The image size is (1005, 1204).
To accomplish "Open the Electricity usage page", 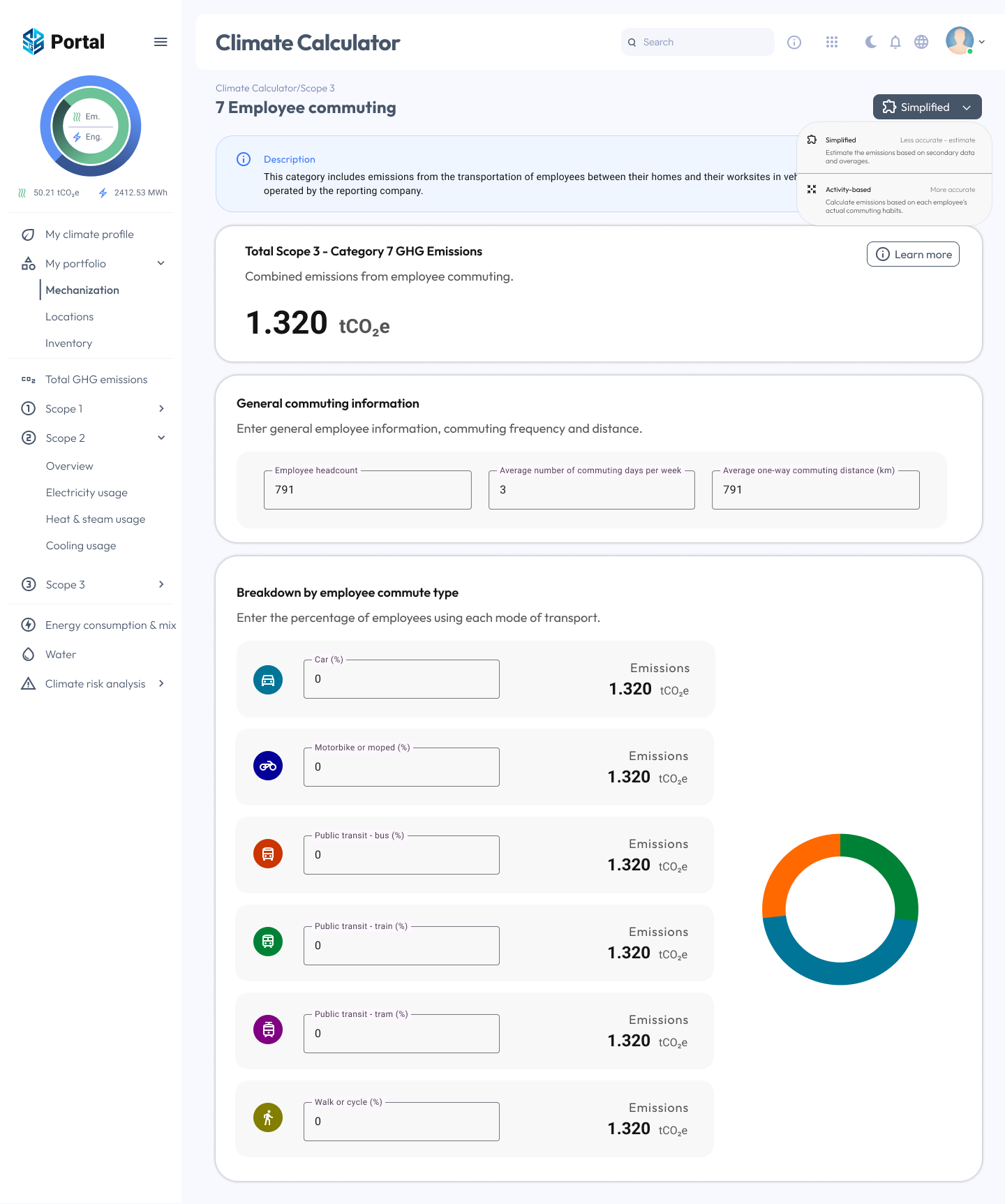I will coord(87,493).
